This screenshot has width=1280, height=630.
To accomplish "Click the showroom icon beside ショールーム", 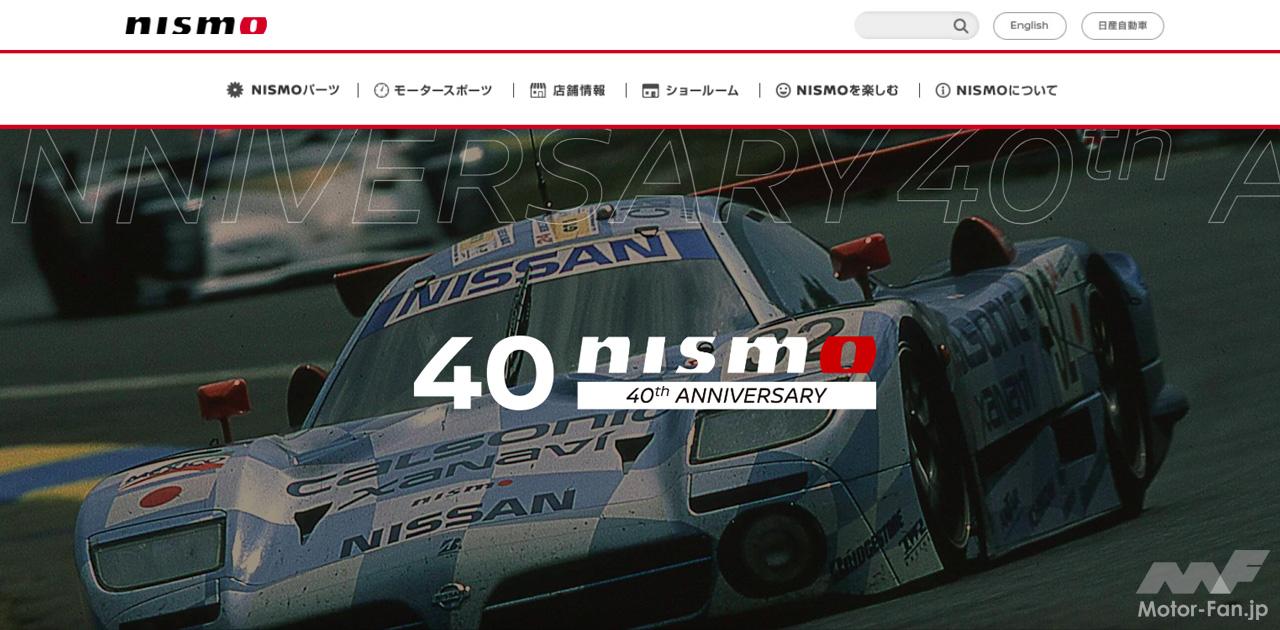I will (650, 90).
